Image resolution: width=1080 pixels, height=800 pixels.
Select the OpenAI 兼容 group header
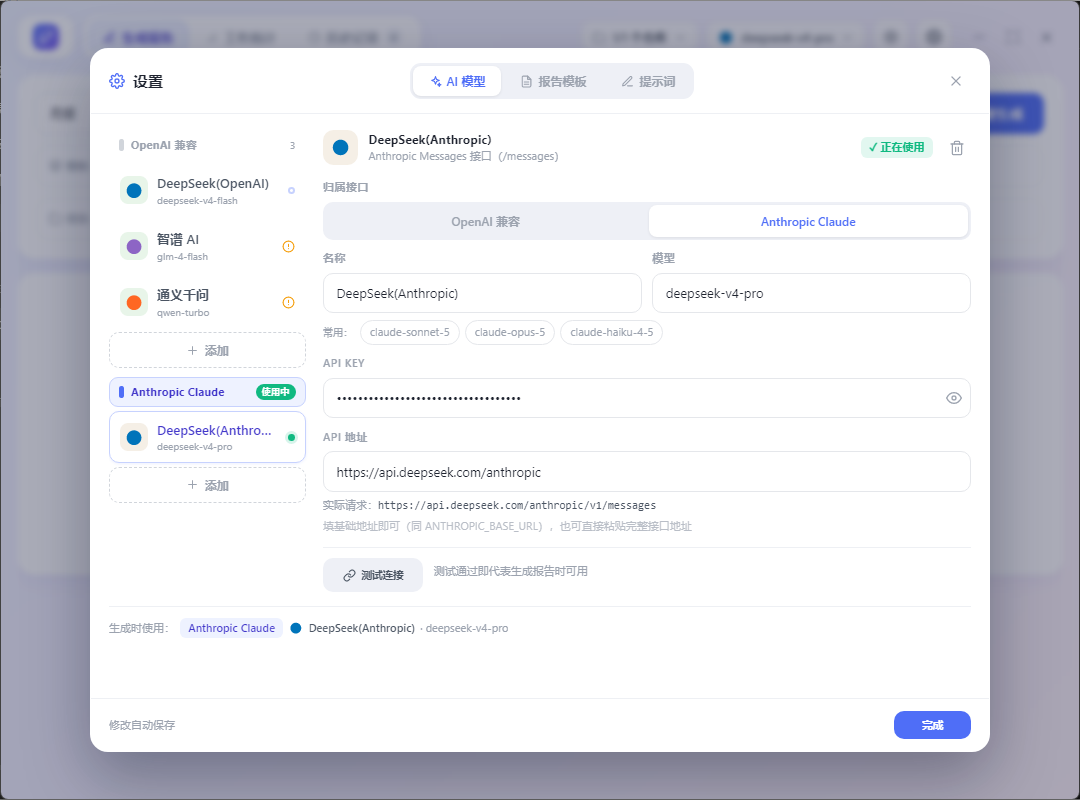point(207,145)
